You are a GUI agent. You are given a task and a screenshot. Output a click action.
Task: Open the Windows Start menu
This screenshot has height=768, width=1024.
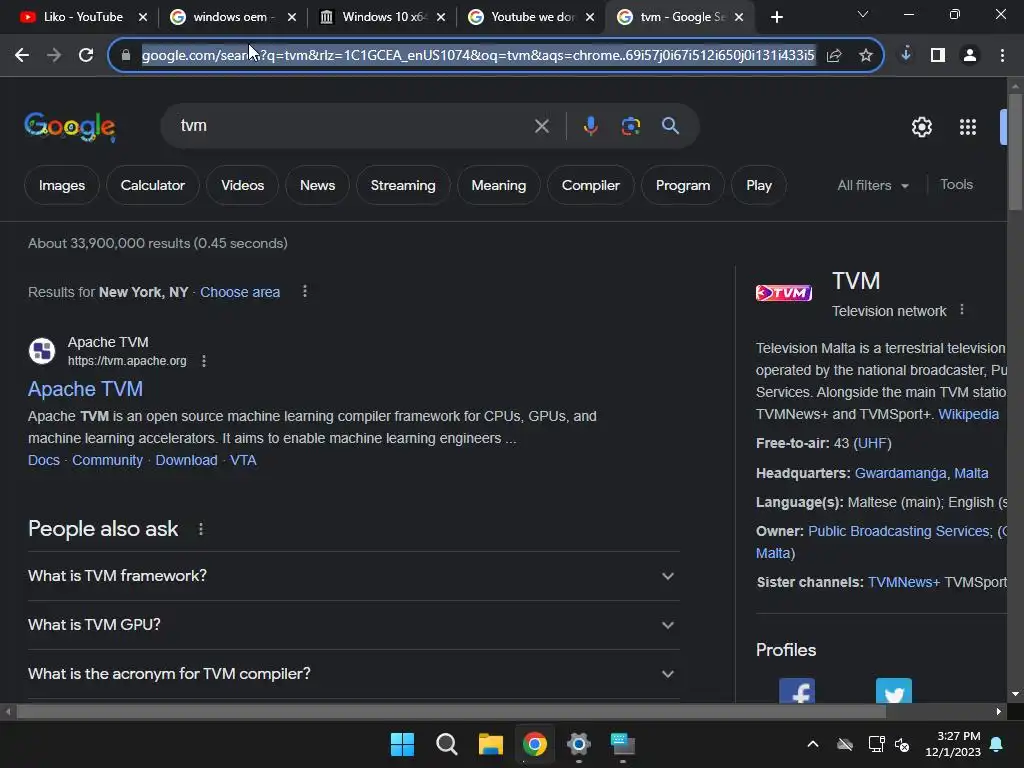(x=402, y=744)
